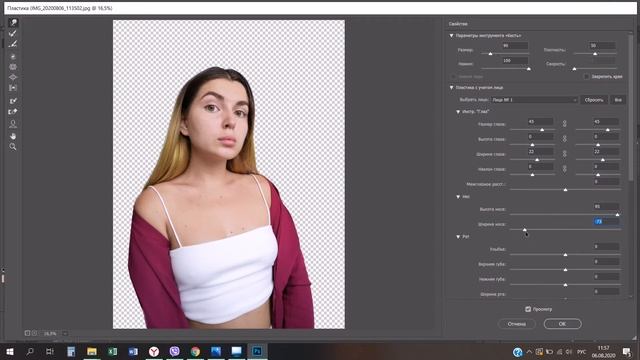Click the left eye Размер глаз field
The width and height of the screenshot is (640, 360).
[540, 122]
